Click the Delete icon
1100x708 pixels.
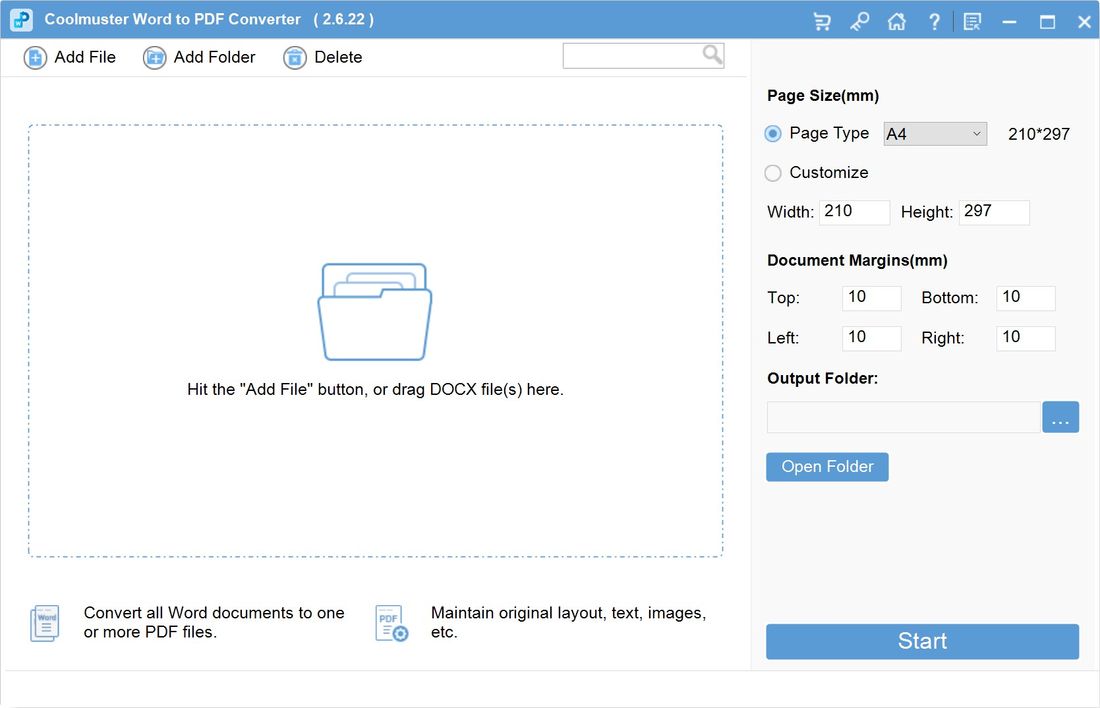(295, 57)
